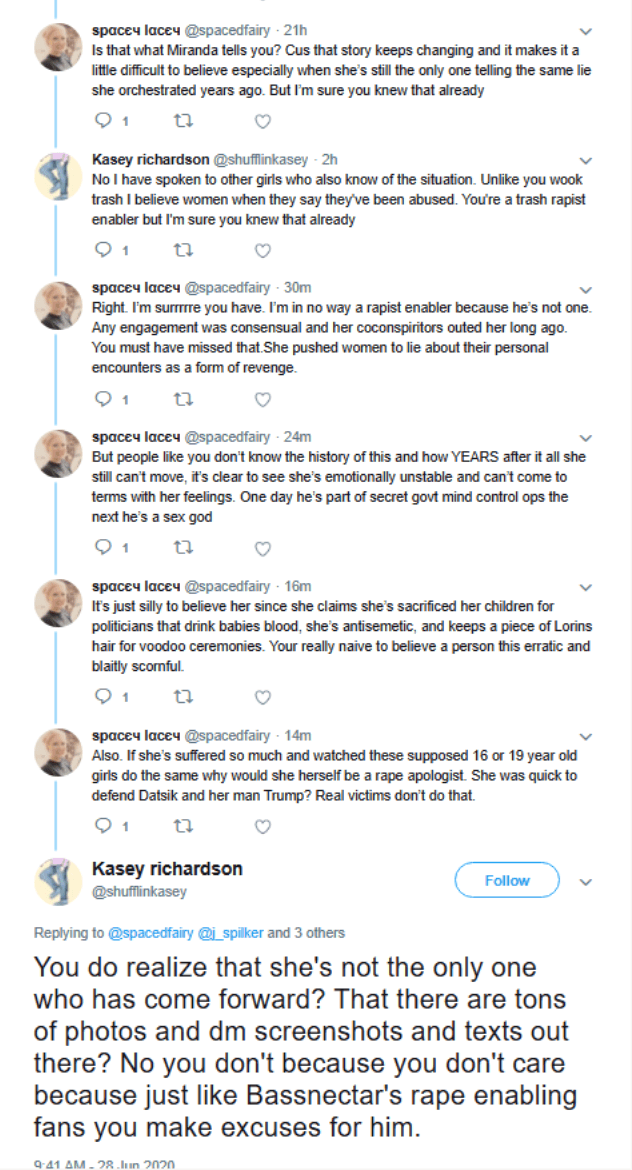Open the @spacedfairy mention in Replying to
The width and height of the screenshot is (632, 1170).
pyautogui.click(x=150, y=933)
